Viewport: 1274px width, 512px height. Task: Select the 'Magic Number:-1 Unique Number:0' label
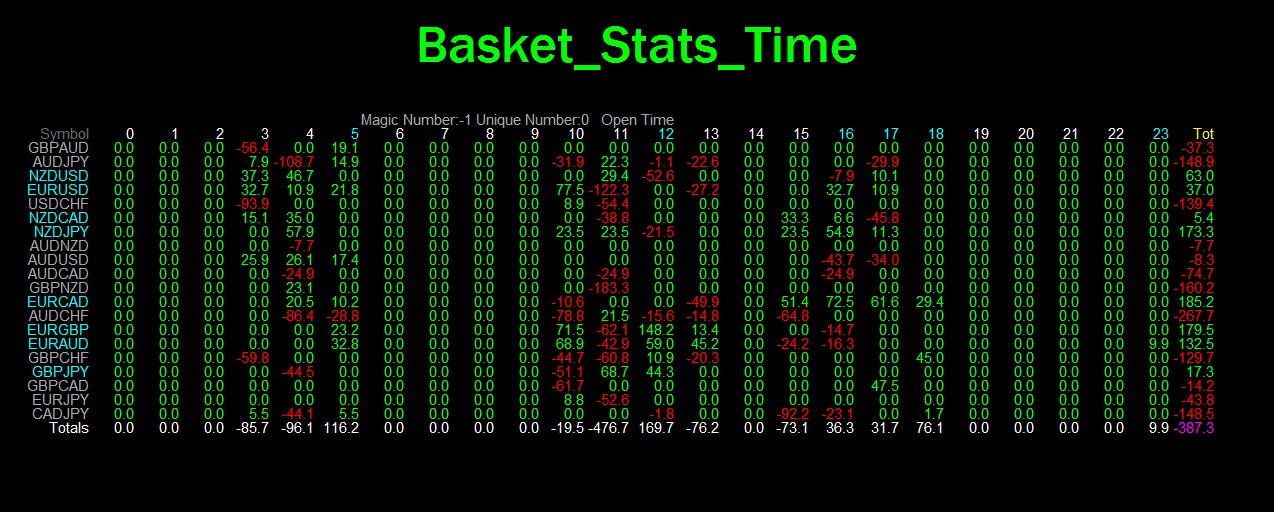coord(475,120)
